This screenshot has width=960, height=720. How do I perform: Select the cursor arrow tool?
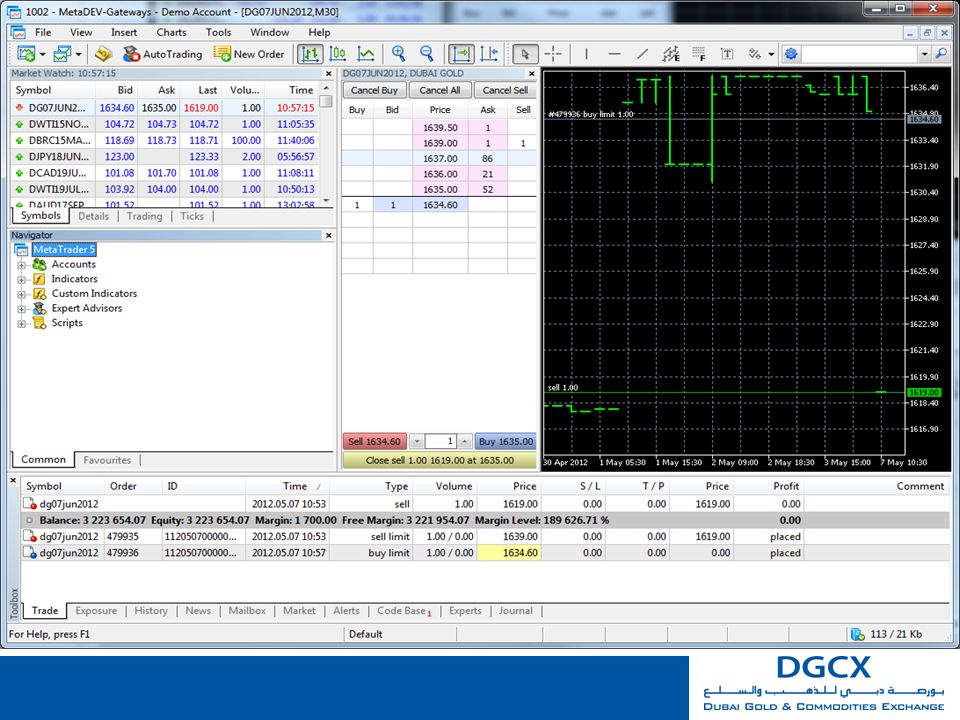point(525,54)
